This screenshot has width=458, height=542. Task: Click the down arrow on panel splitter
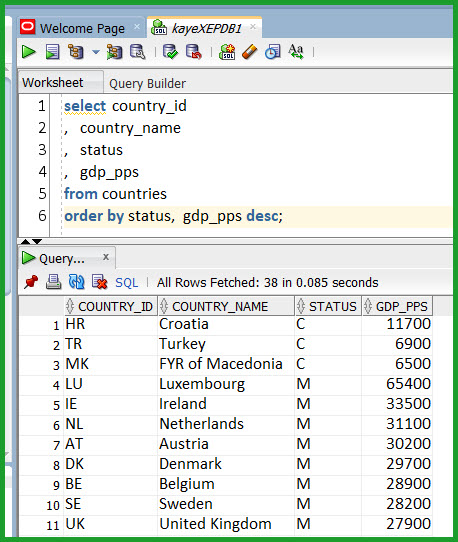click(x=37, y=241)
